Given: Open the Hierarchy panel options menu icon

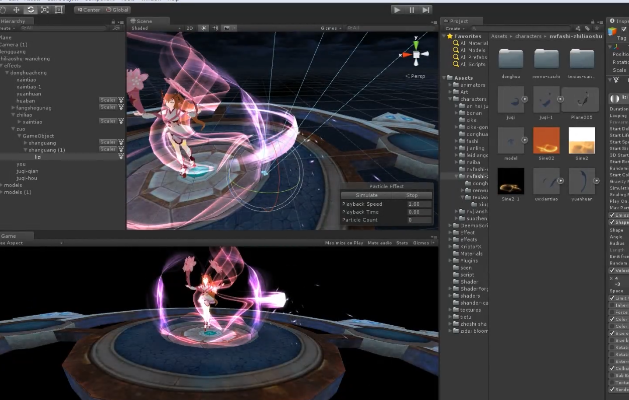Looking at the screenshot, I should pyautogui.click(x=120, y=22).
